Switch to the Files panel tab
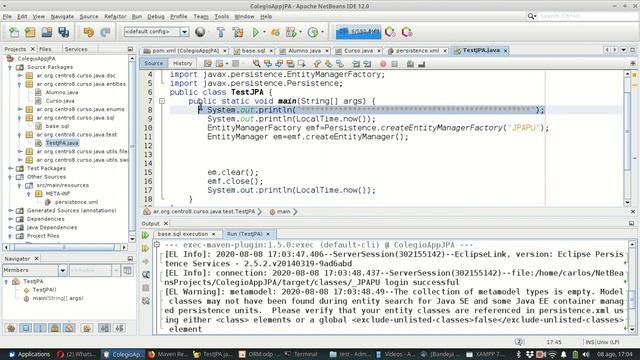Image resolution: width=640 pixels, height=360 pixels. pos(45,49)
